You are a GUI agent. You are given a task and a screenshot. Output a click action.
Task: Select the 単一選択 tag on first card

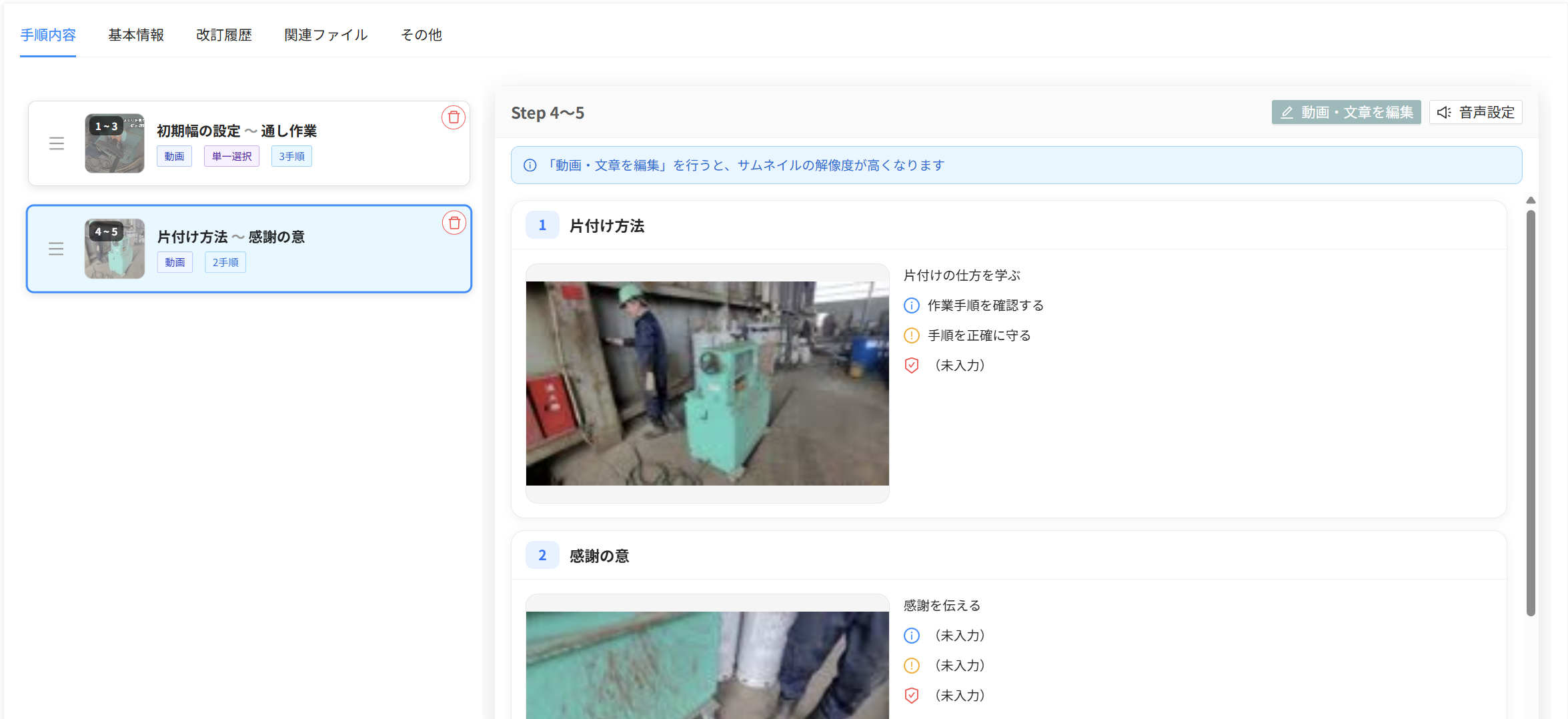(x=231, y=156)
